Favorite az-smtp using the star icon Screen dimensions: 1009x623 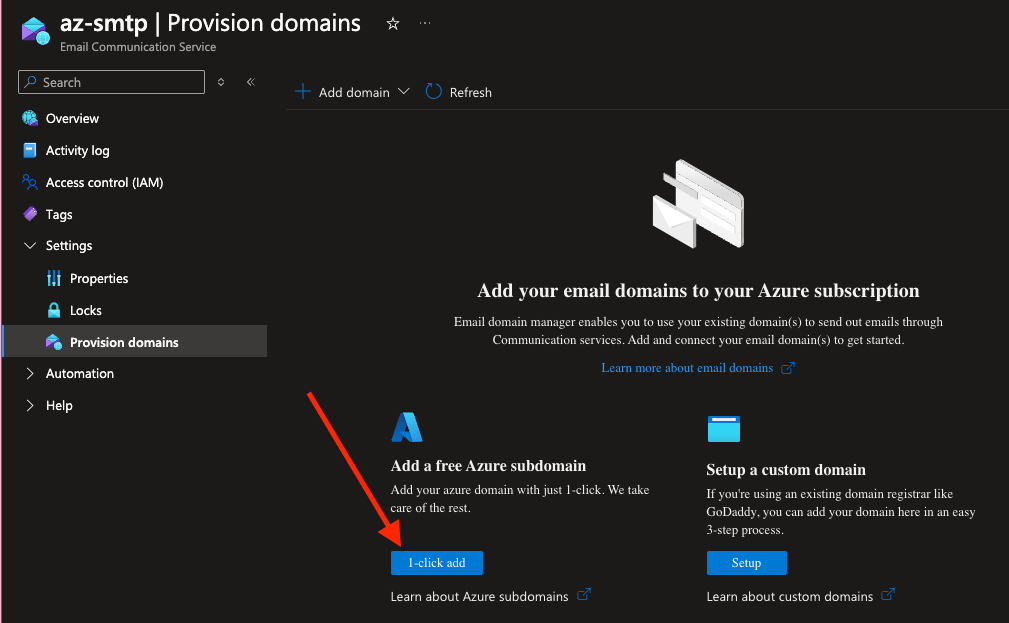(392, 22)
